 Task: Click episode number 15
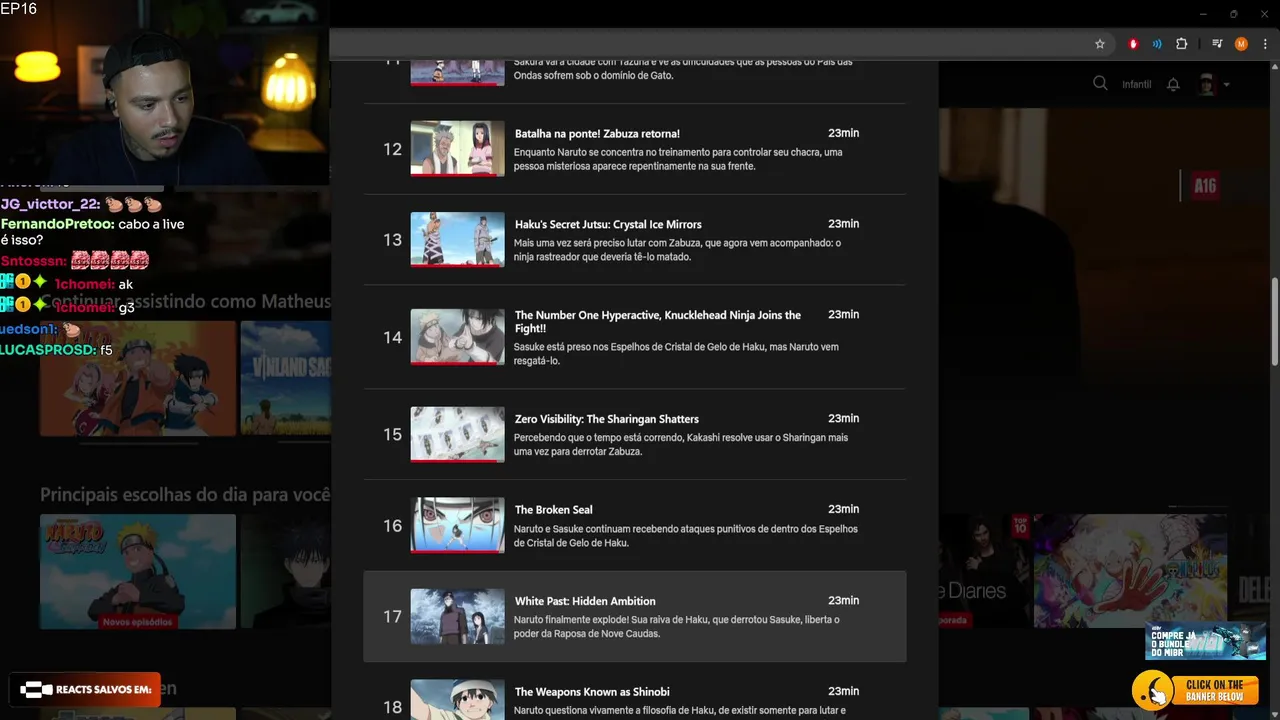tap(392, 434)
